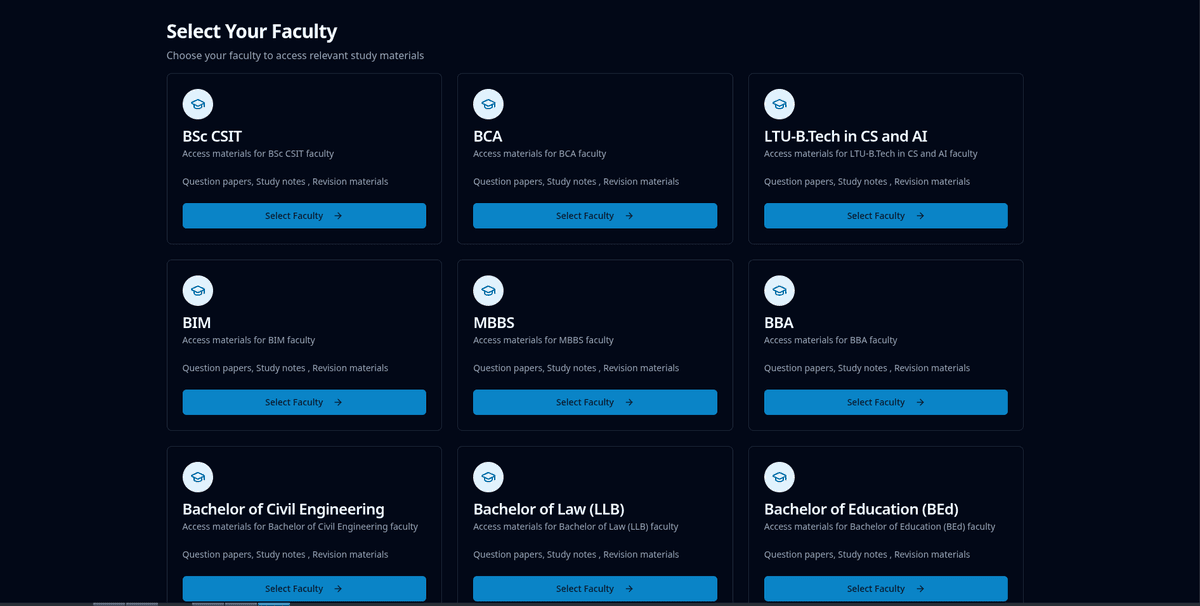Select Faculty for BIM
The height and width of the screenshot is (606, 1200).
pyautogui.click(x=304, y=402)
